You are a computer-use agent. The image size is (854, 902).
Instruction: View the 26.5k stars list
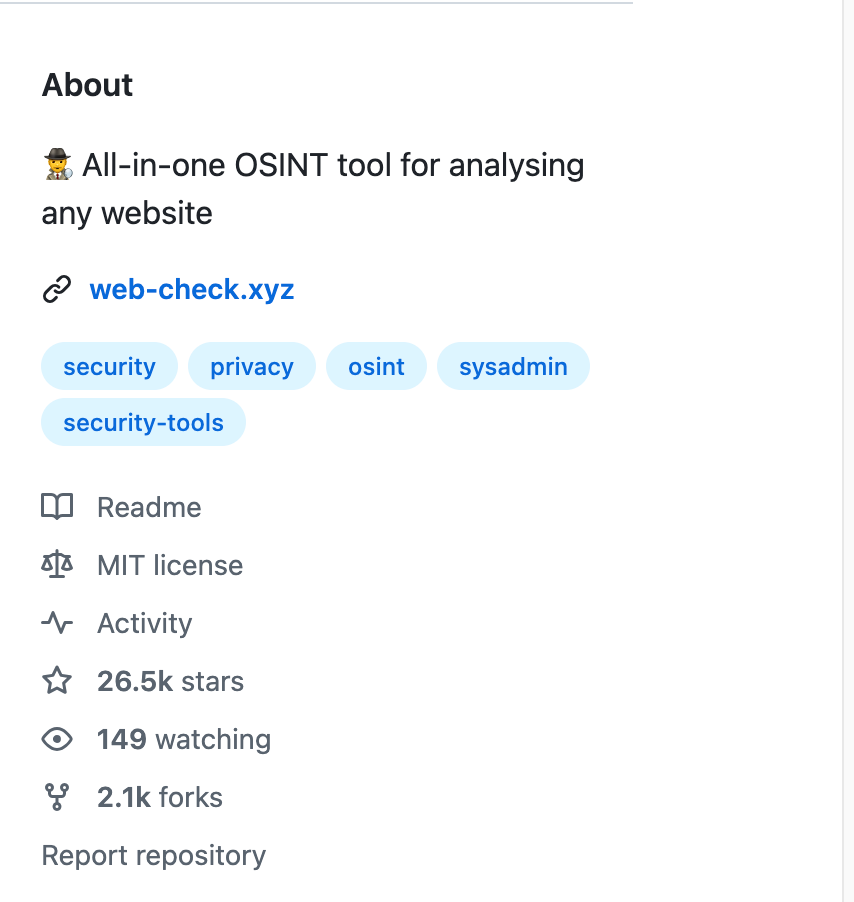tap(170, 681)
